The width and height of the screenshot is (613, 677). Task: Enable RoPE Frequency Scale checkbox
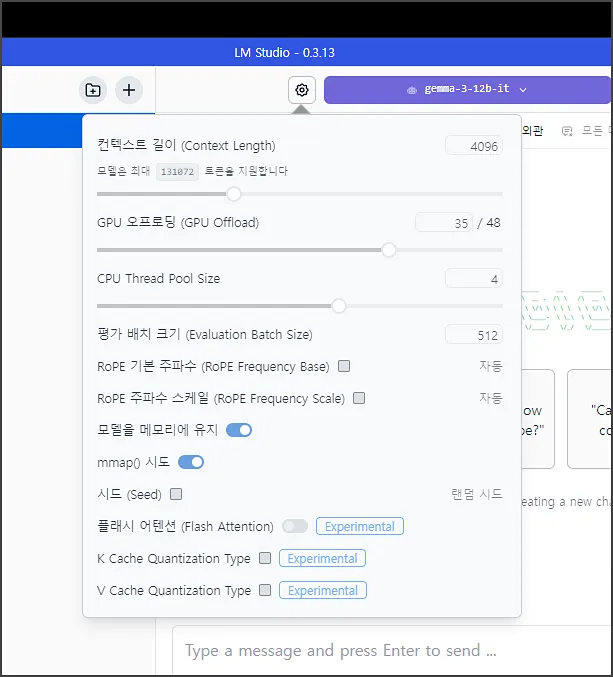tap(359, 398)
